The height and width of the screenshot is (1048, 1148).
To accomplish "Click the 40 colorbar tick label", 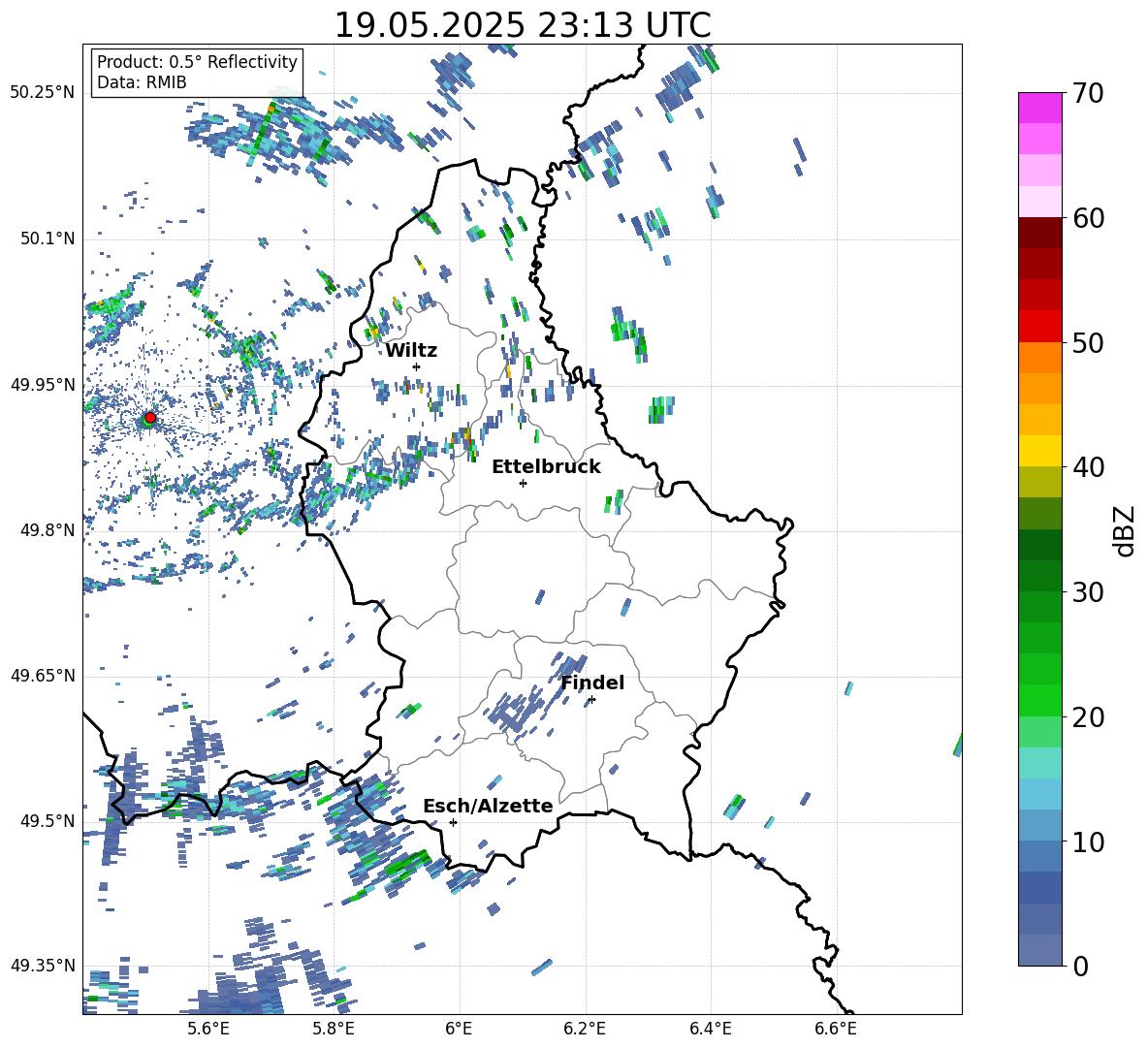I will [x=1087, y=467].
